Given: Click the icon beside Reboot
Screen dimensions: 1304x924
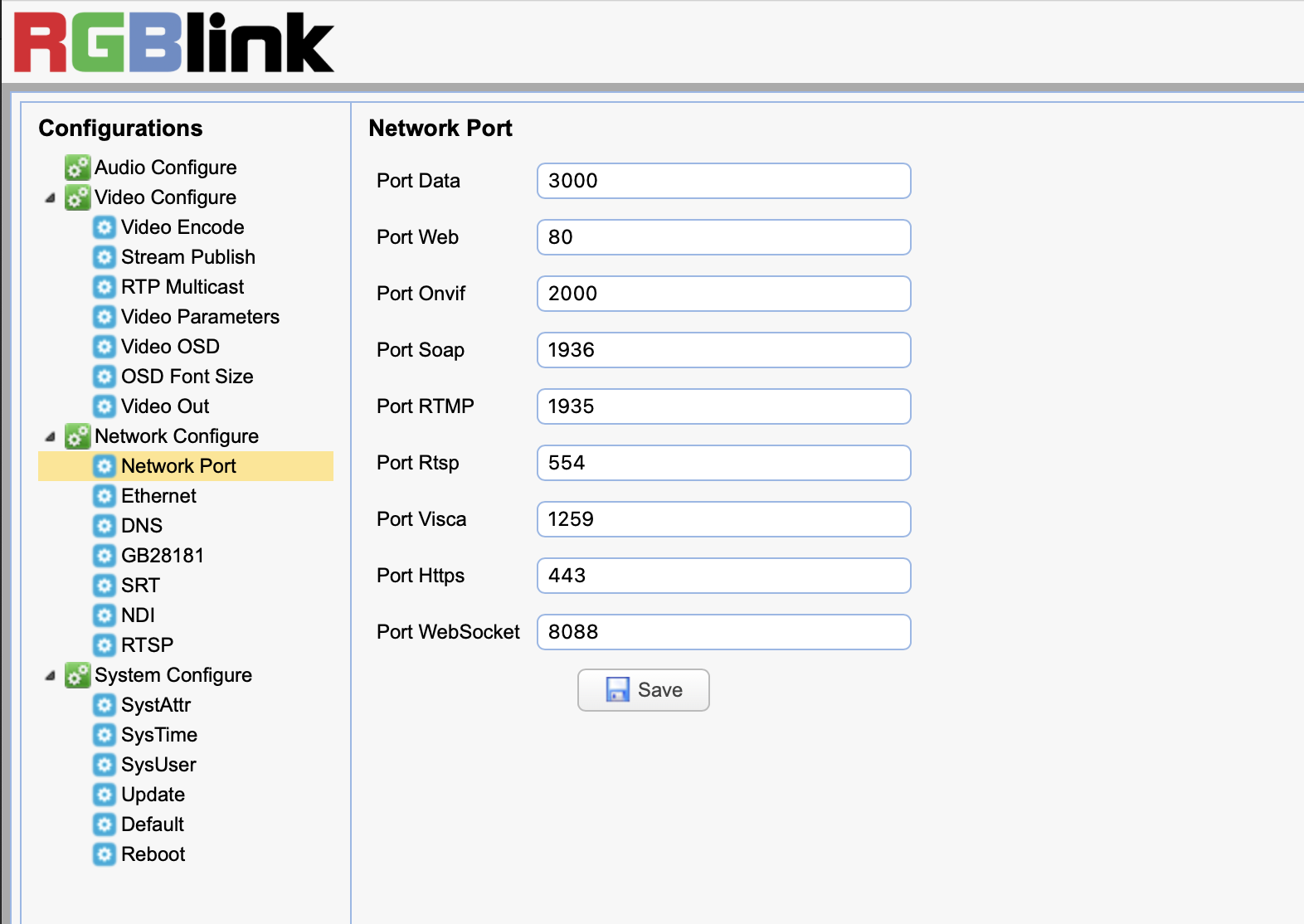Looking at the screenshot, I should (x=104, y=854).
